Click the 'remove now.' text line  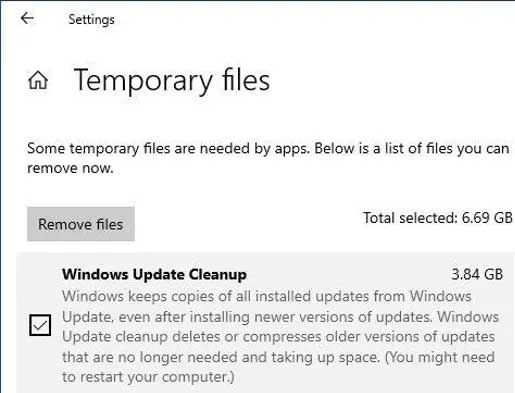[x=70, y=168]
